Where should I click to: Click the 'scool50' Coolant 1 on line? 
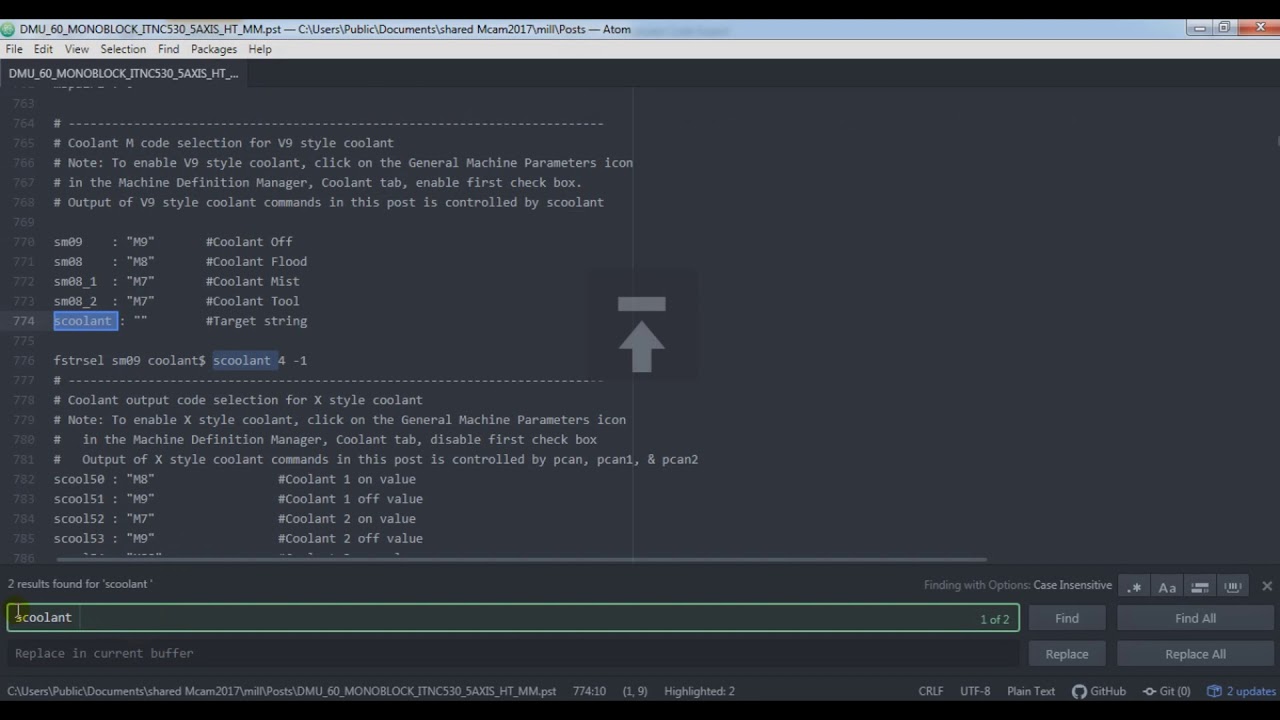[x=234, y=479]
